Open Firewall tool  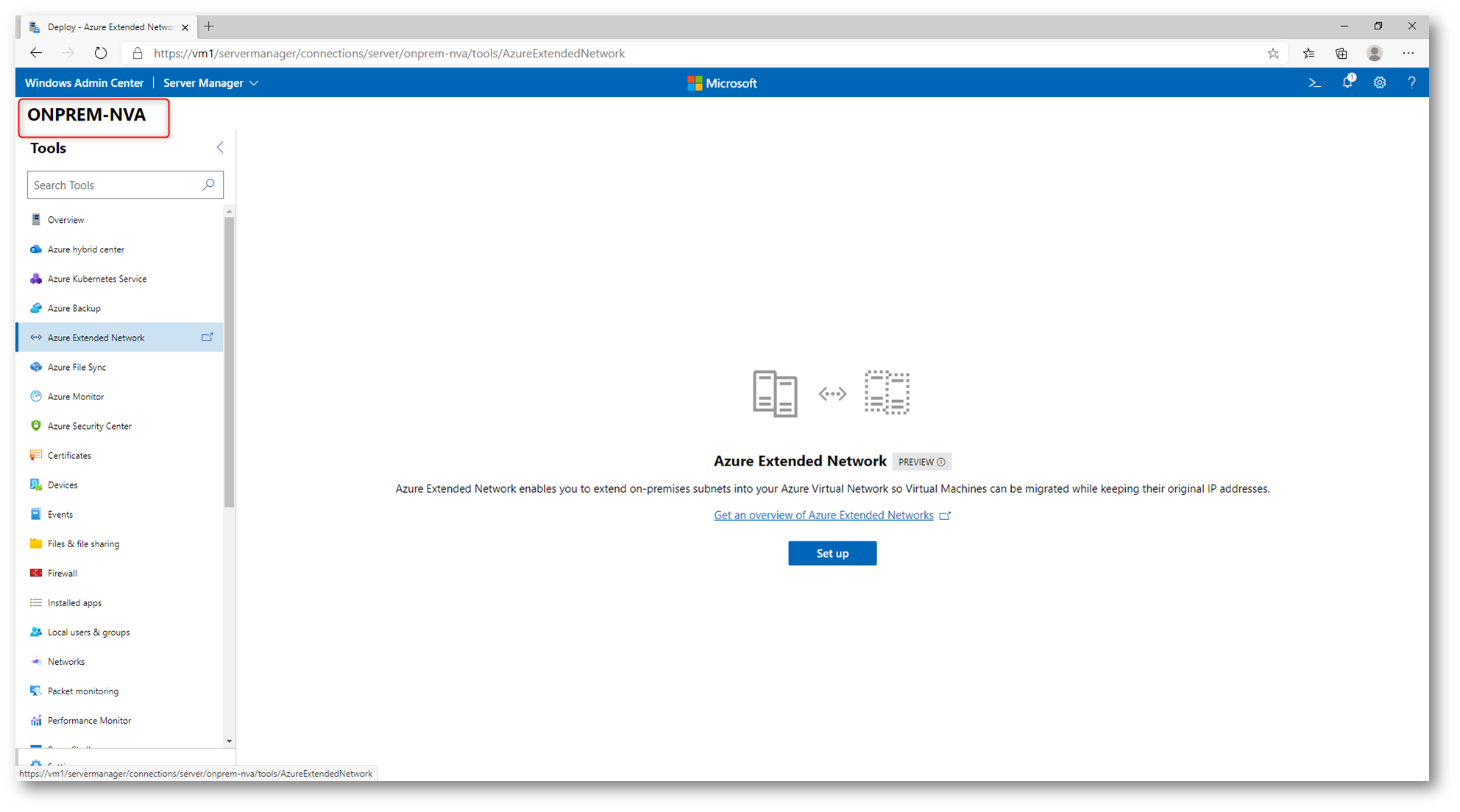[119, 573]
